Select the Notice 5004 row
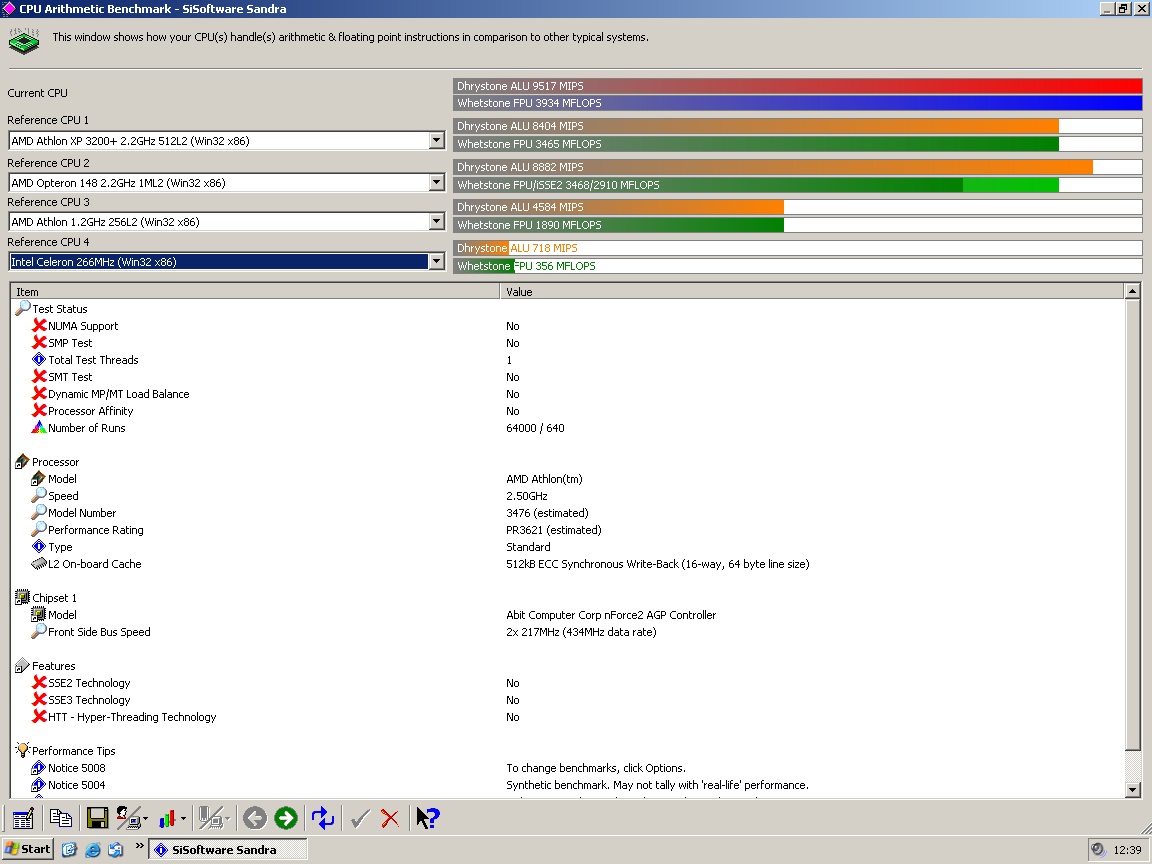The image size is (1152, 864). 568,785
